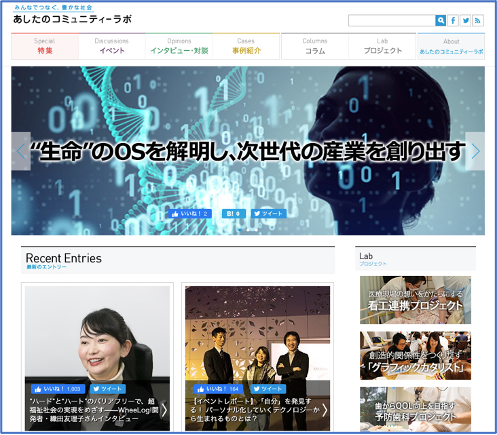The width and height of the screenshot is (497, 435).
Task: Open the RSS feed icon
Action: [478, 21]
